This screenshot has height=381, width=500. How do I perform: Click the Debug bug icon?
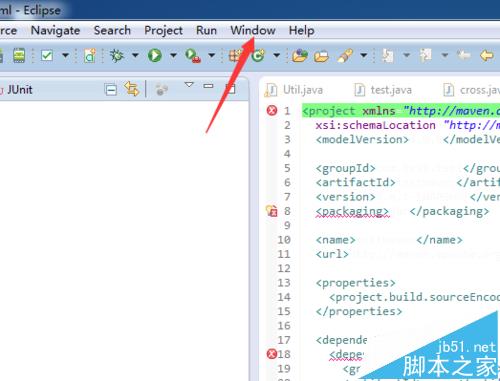[x=117, y=55]
